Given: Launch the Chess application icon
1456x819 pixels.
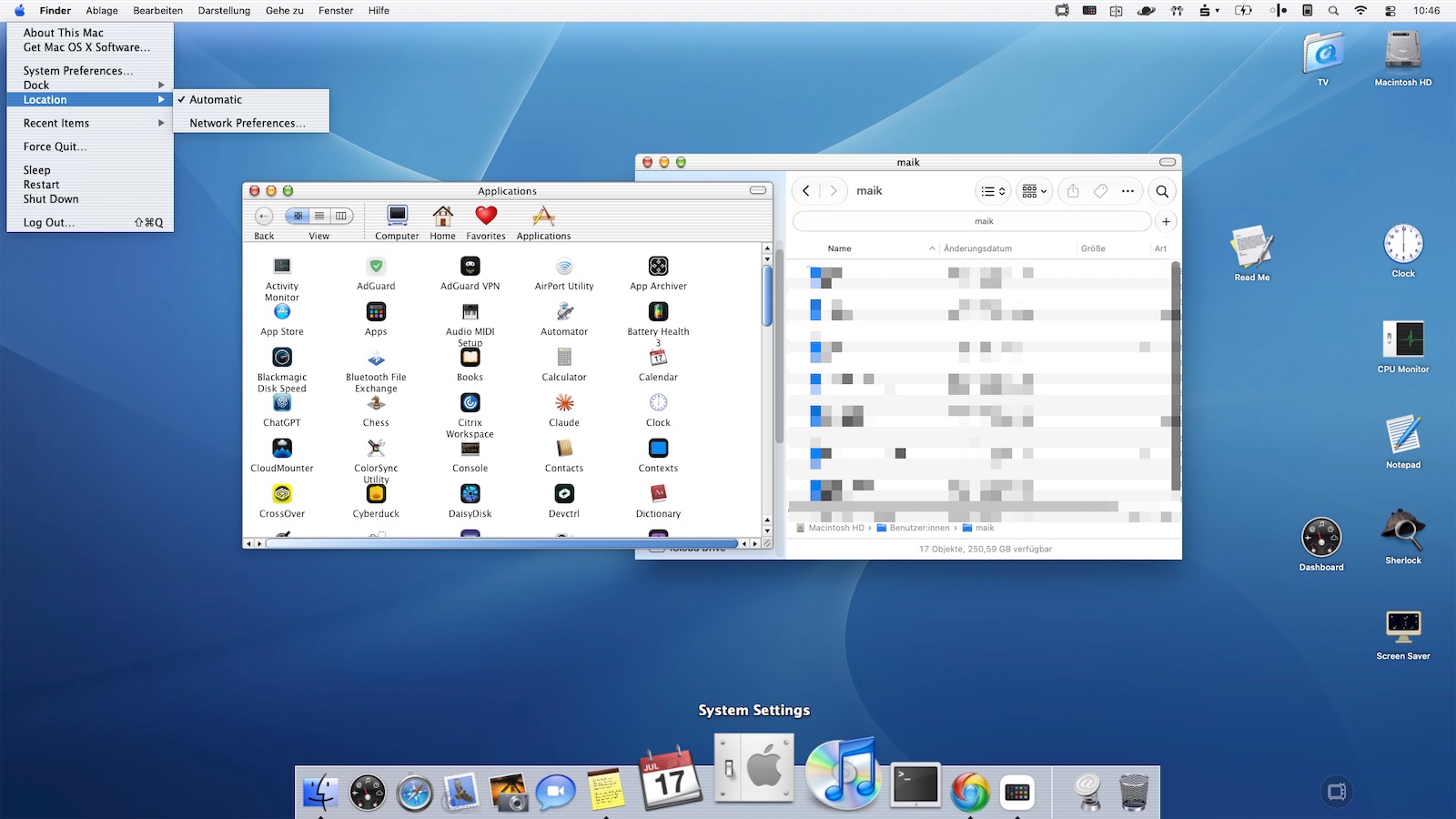Looking at the screenshot, I should point(376,403).
